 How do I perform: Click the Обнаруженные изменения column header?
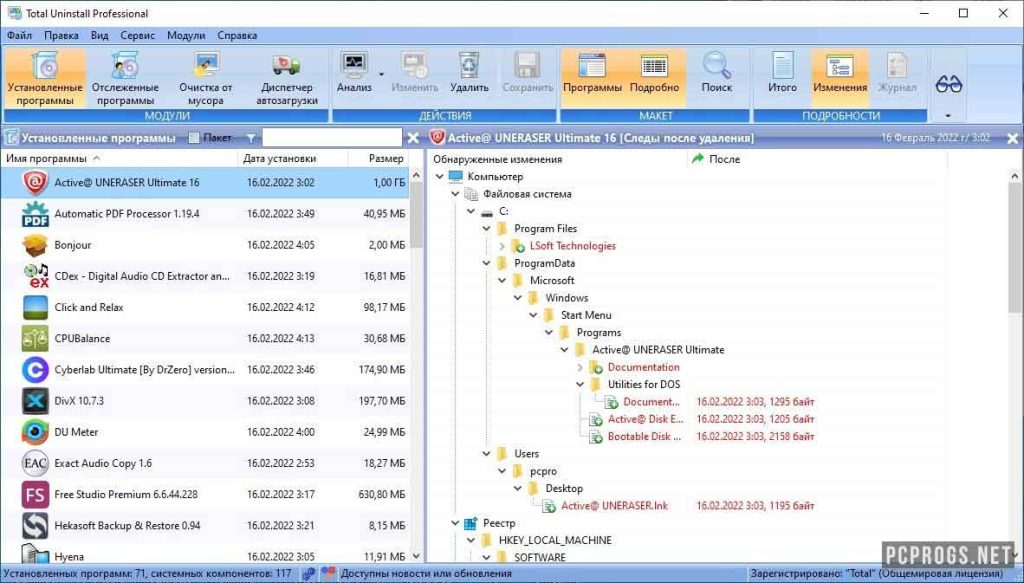558,159
